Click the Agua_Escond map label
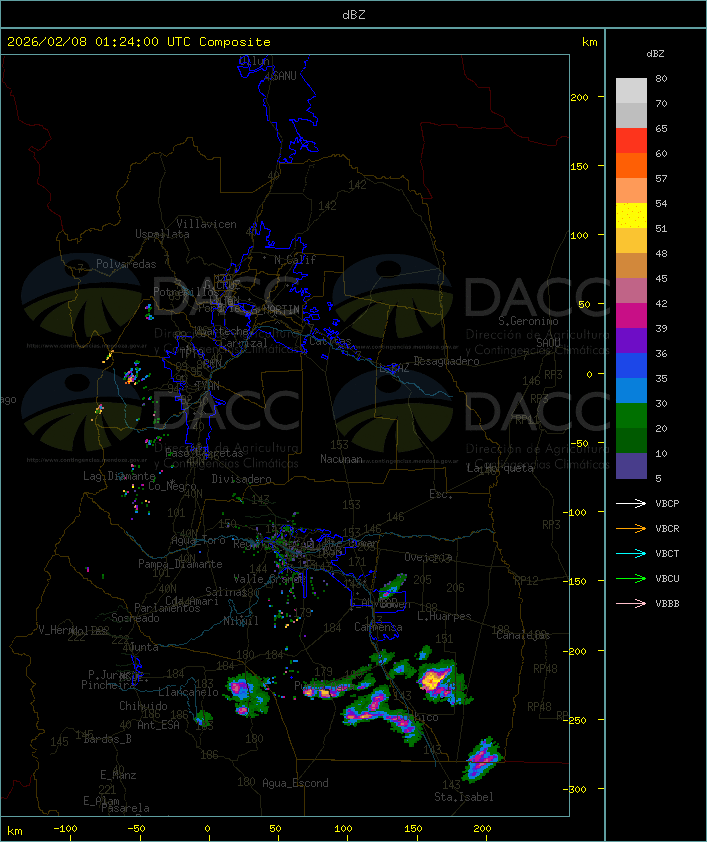This screenshot has height=842, width=707. 295,783
